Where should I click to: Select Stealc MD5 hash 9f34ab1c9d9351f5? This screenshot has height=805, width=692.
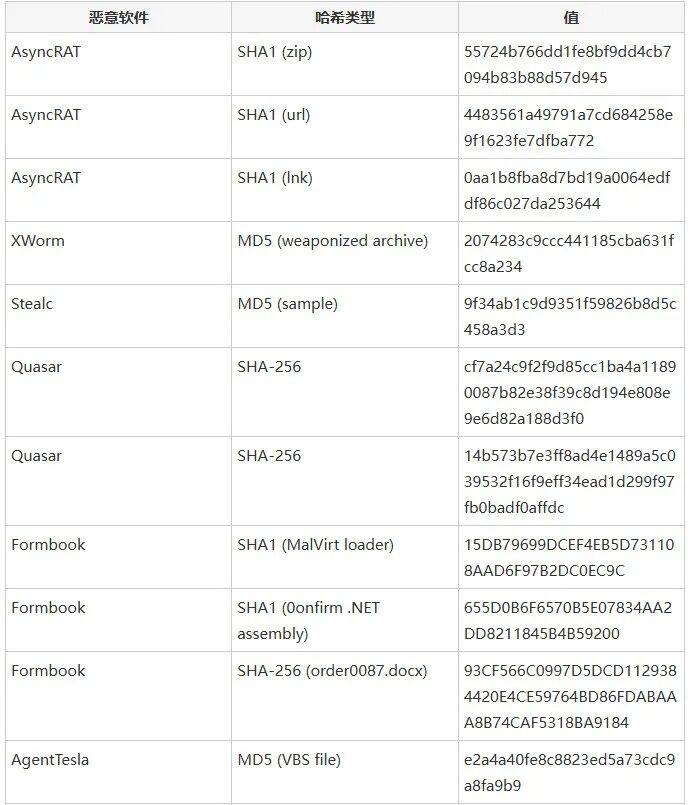tap(570, 317)
